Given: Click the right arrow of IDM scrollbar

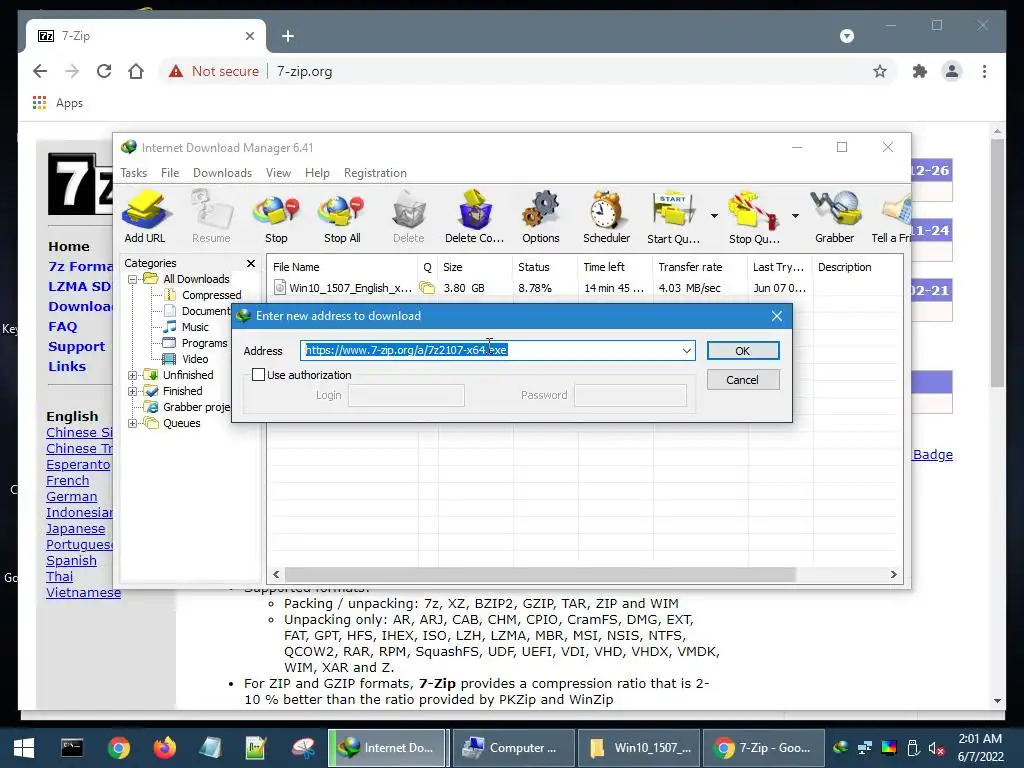Looking at the screenshot, I should coord(893,575).
